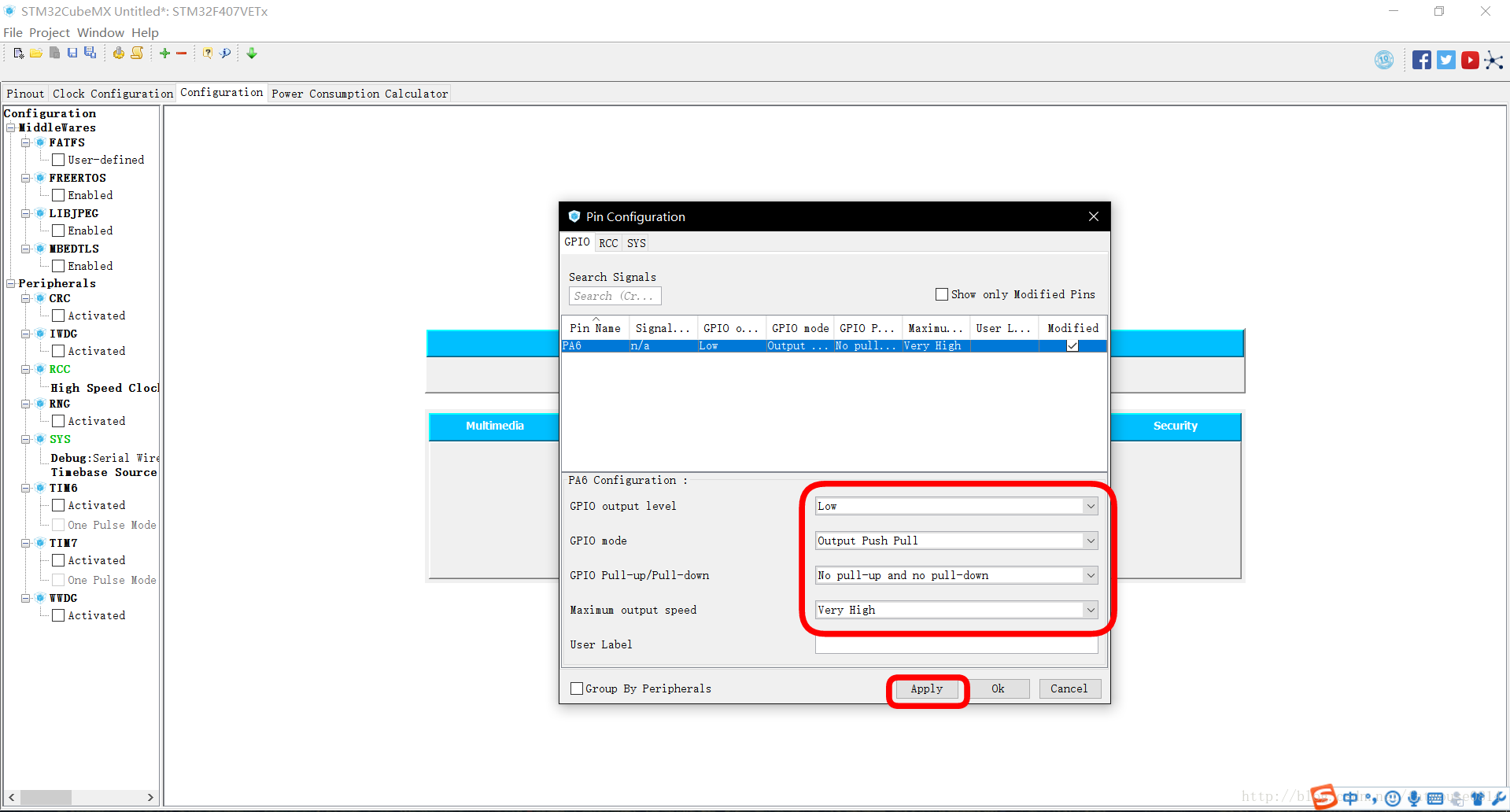Open the IME skin shirt icon
The image size is (1510, 812).
click(1478, 798)
